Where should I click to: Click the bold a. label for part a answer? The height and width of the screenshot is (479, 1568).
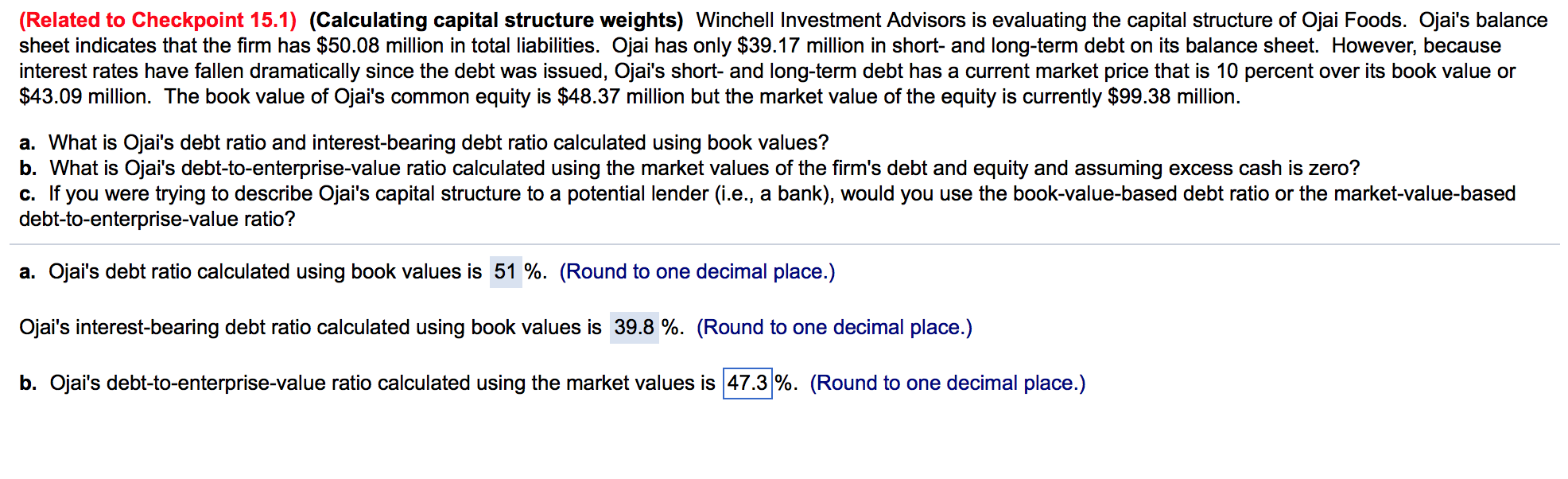click(x=25, y=271)
